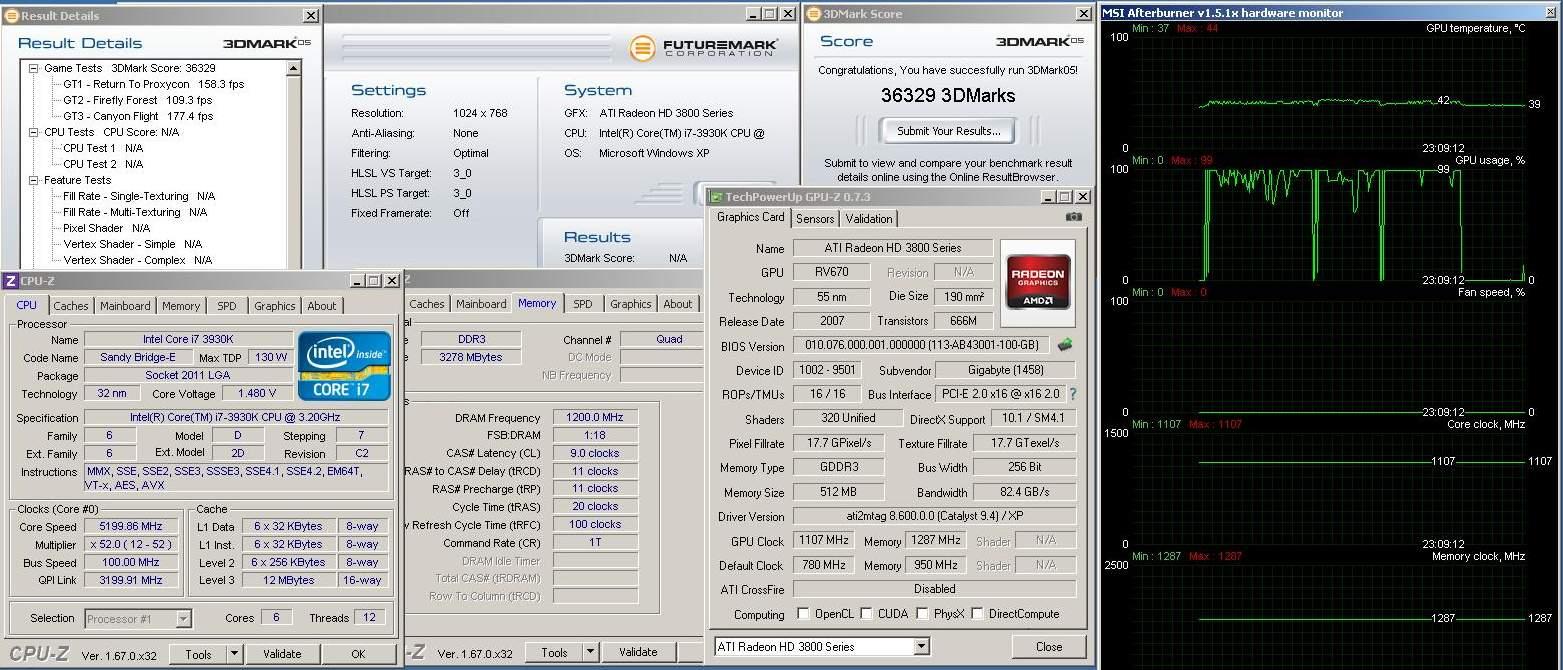Image resolution: width=1563 pixels, height=670 pixels.
Task: Click the GPU-Z screenshot camera icon
Action: point(1073,217)
